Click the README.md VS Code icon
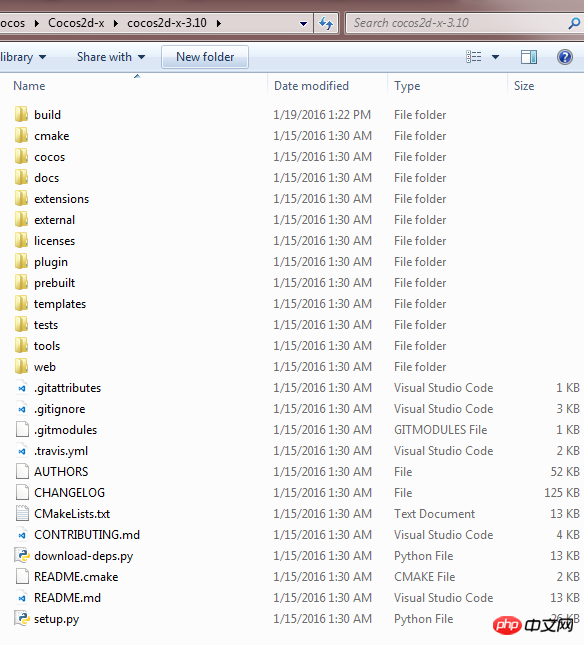The height and width of the screenshot is (645, 584). point(22,598)
